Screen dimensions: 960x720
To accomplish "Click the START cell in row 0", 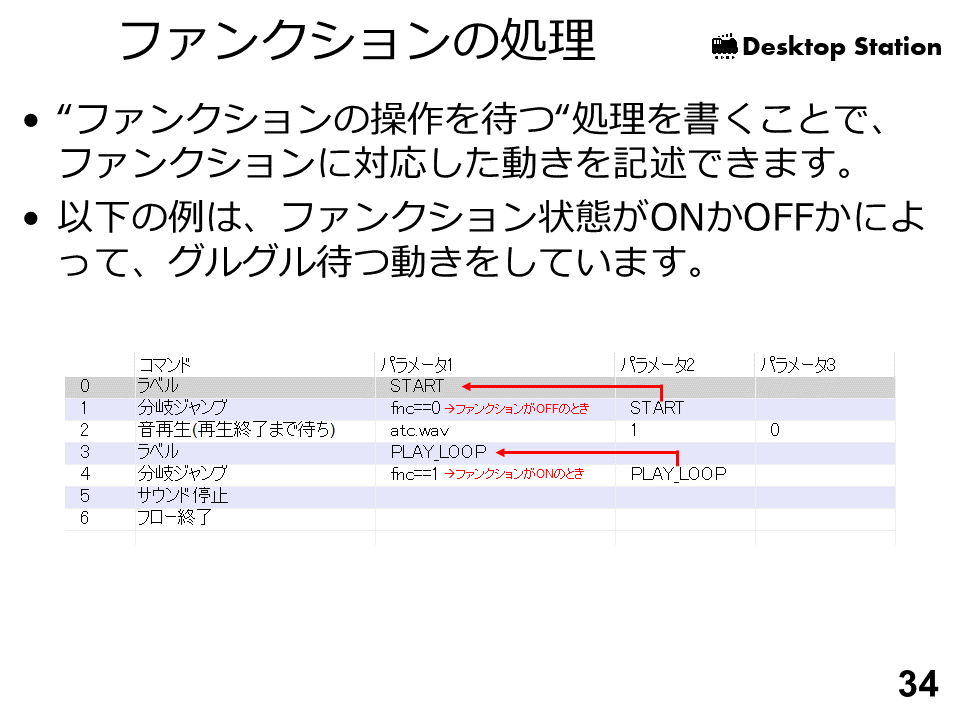I will (416, 386).
